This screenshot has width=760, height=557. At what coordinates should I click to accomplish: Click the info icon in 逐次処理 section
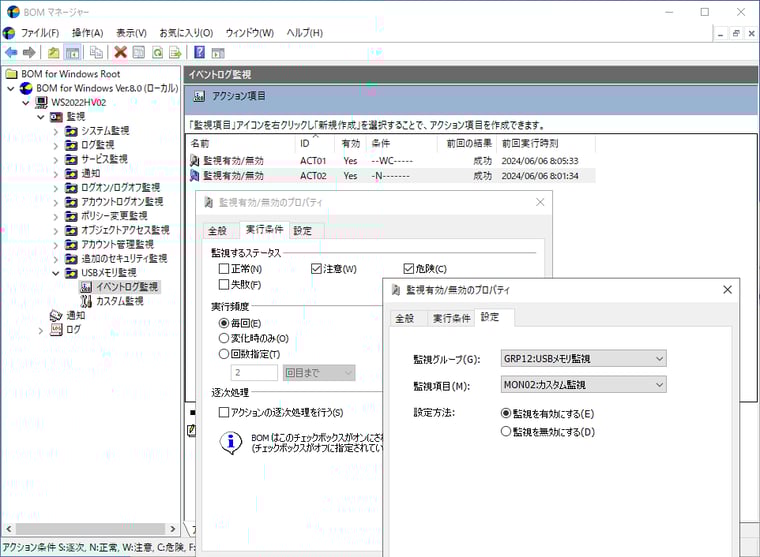231,442
